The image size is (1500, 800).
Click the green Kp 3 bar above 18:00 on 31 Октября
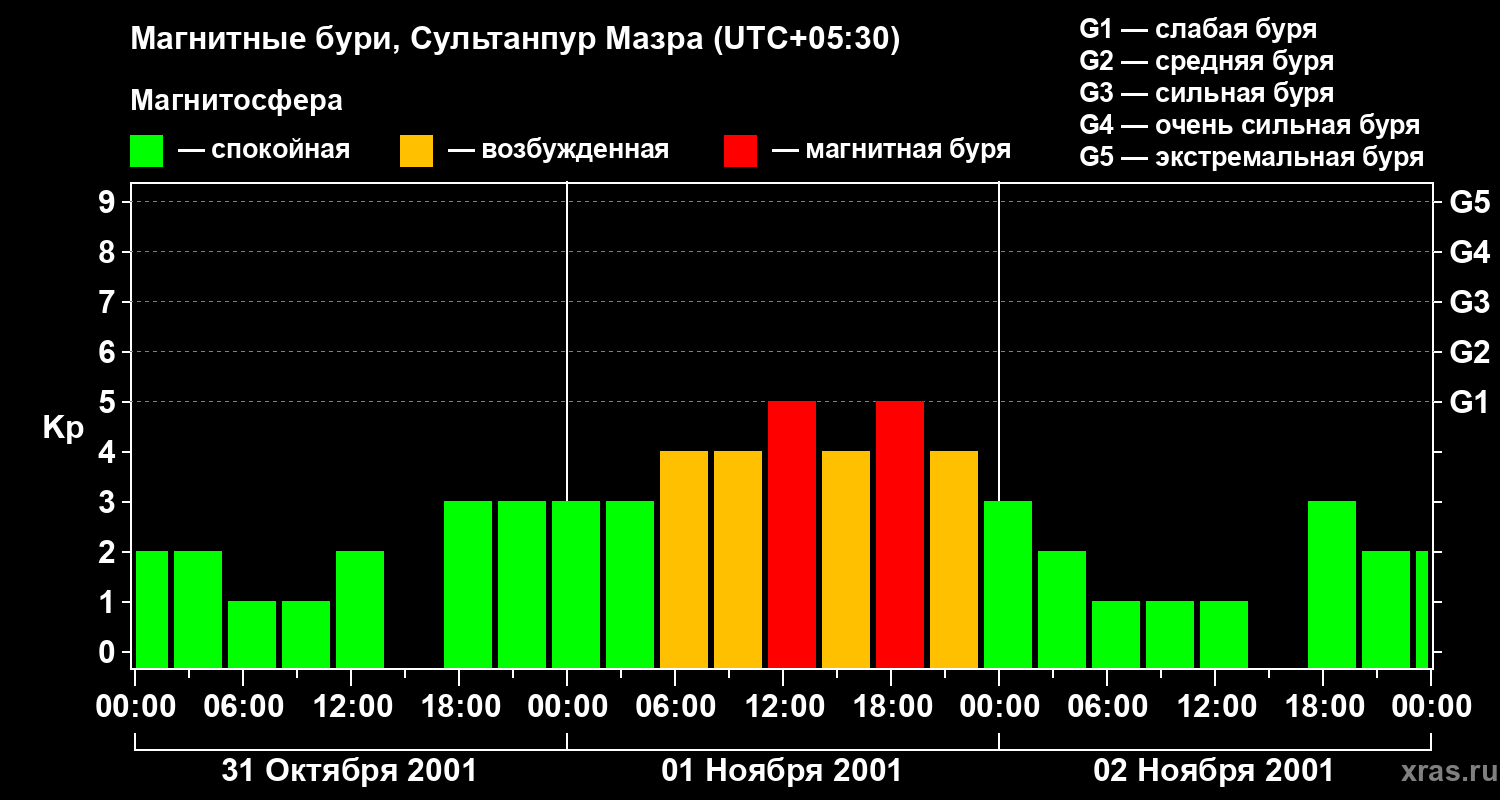[468, 585]
